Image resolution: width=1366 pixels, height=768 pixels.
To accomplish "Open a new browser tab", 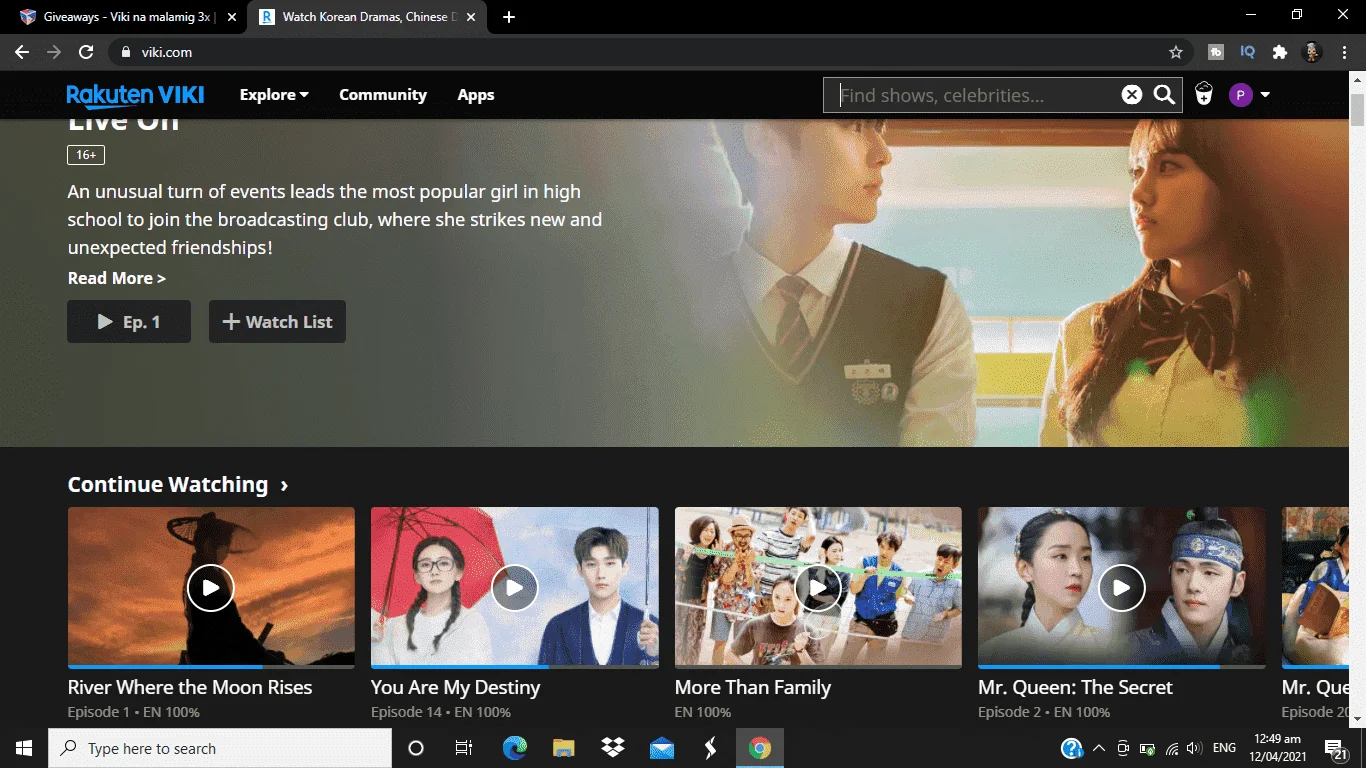I will [509, 17].
